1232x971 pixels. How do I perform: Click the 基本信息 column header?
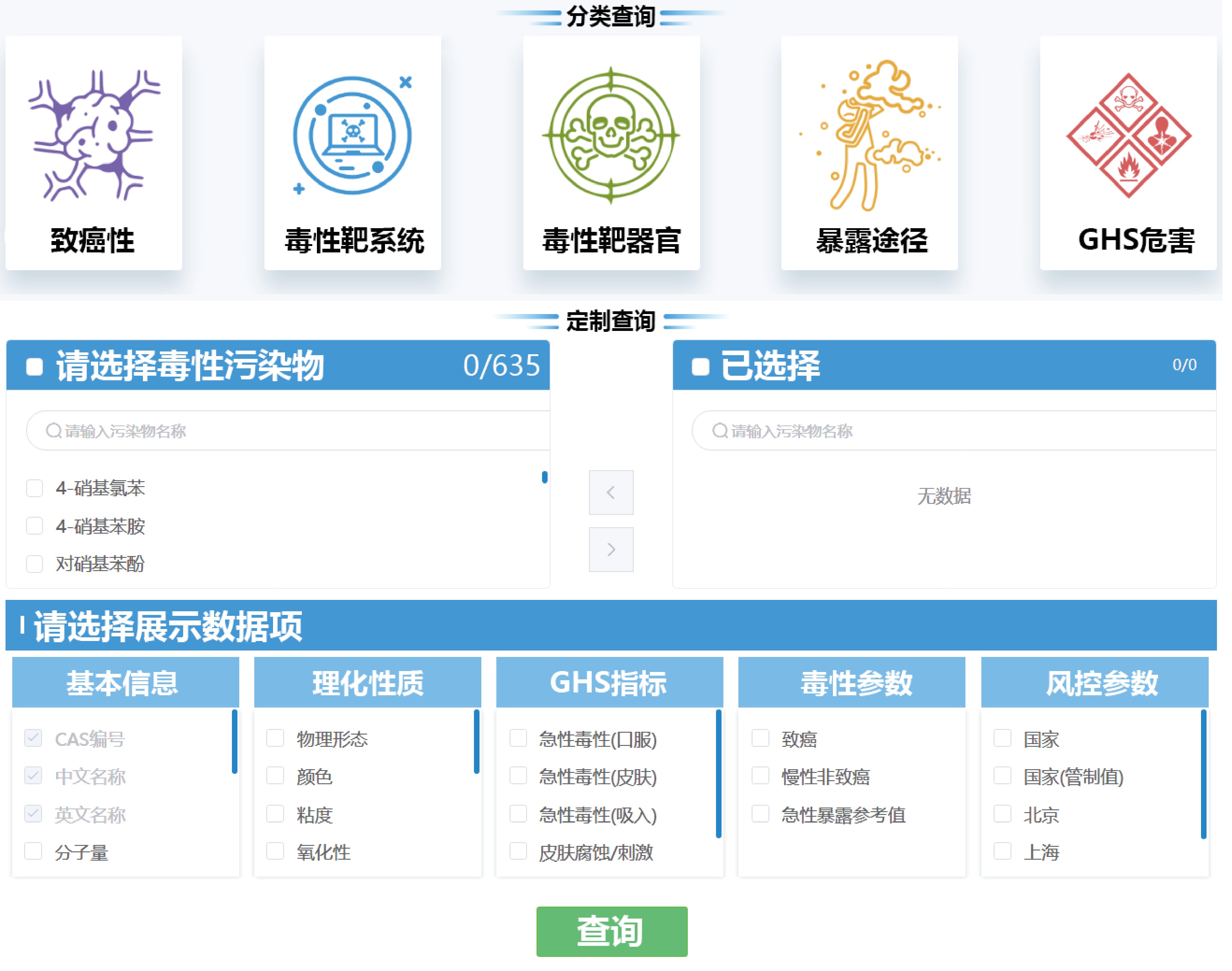(x=125, y=682)
